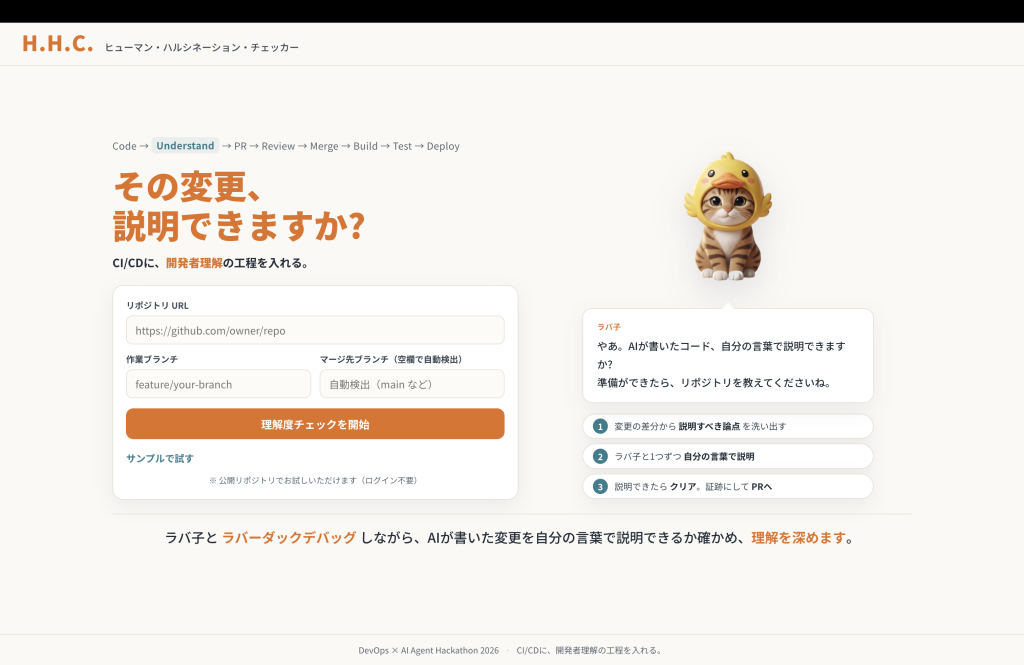Click the Code pipeline step text
1024x665 pixels.
pyautogui.click(x=124, y=146)
